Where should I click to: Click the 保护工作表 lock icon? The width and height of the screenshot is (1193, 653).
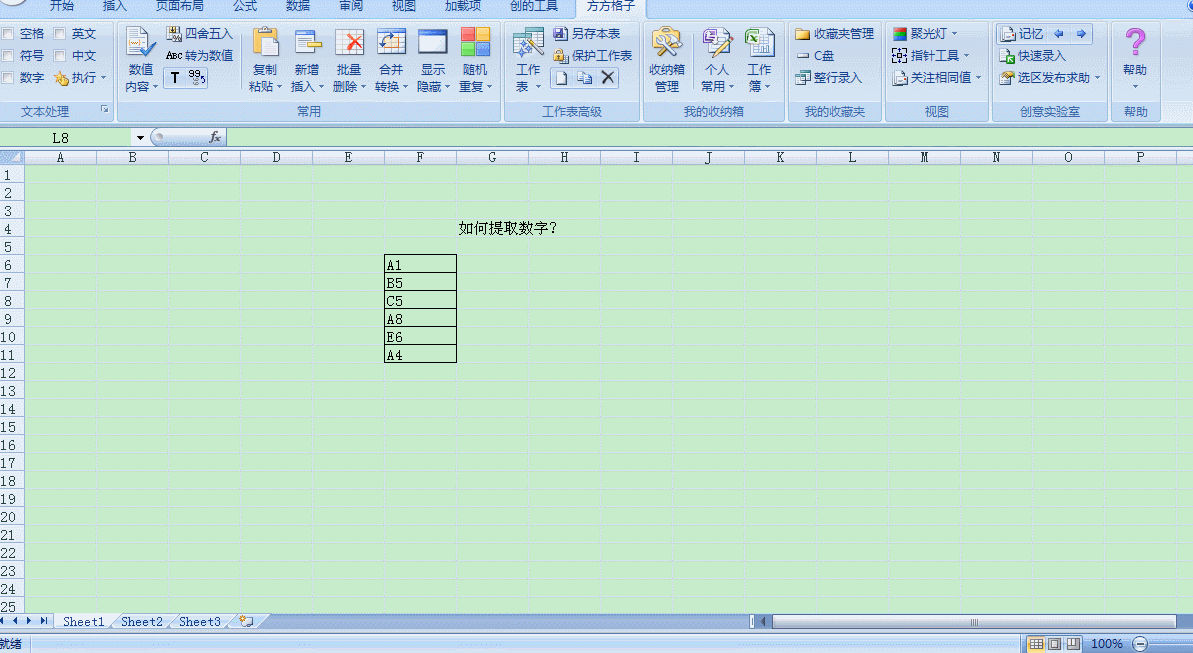(560, 56)
